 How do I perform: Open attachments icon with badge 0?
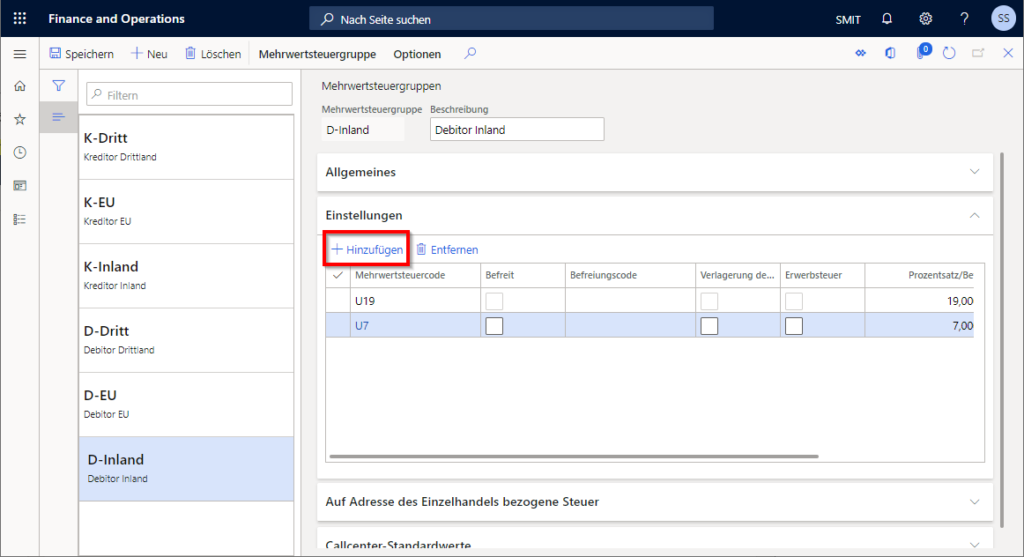click(921, 52)
